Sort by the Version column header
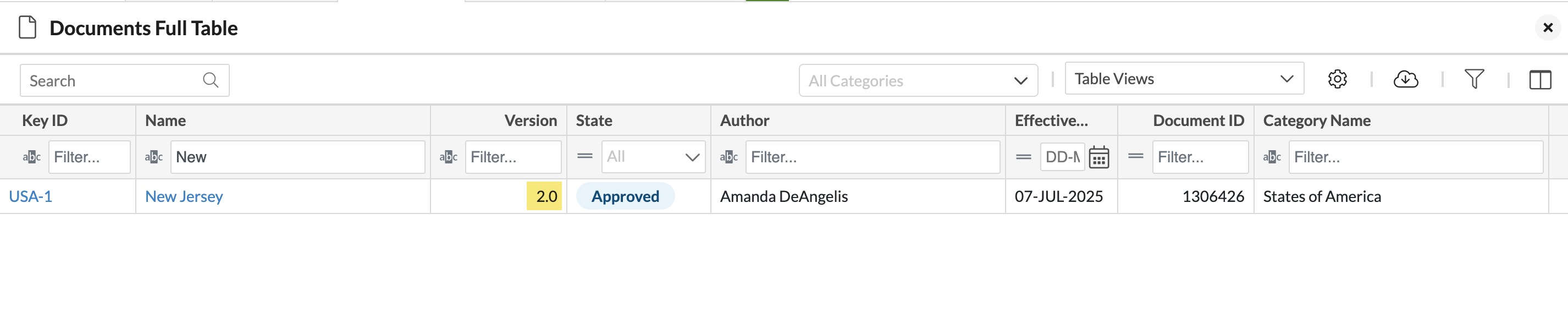This screenshot has width=1568, height=318. click(x=530, y=120)
